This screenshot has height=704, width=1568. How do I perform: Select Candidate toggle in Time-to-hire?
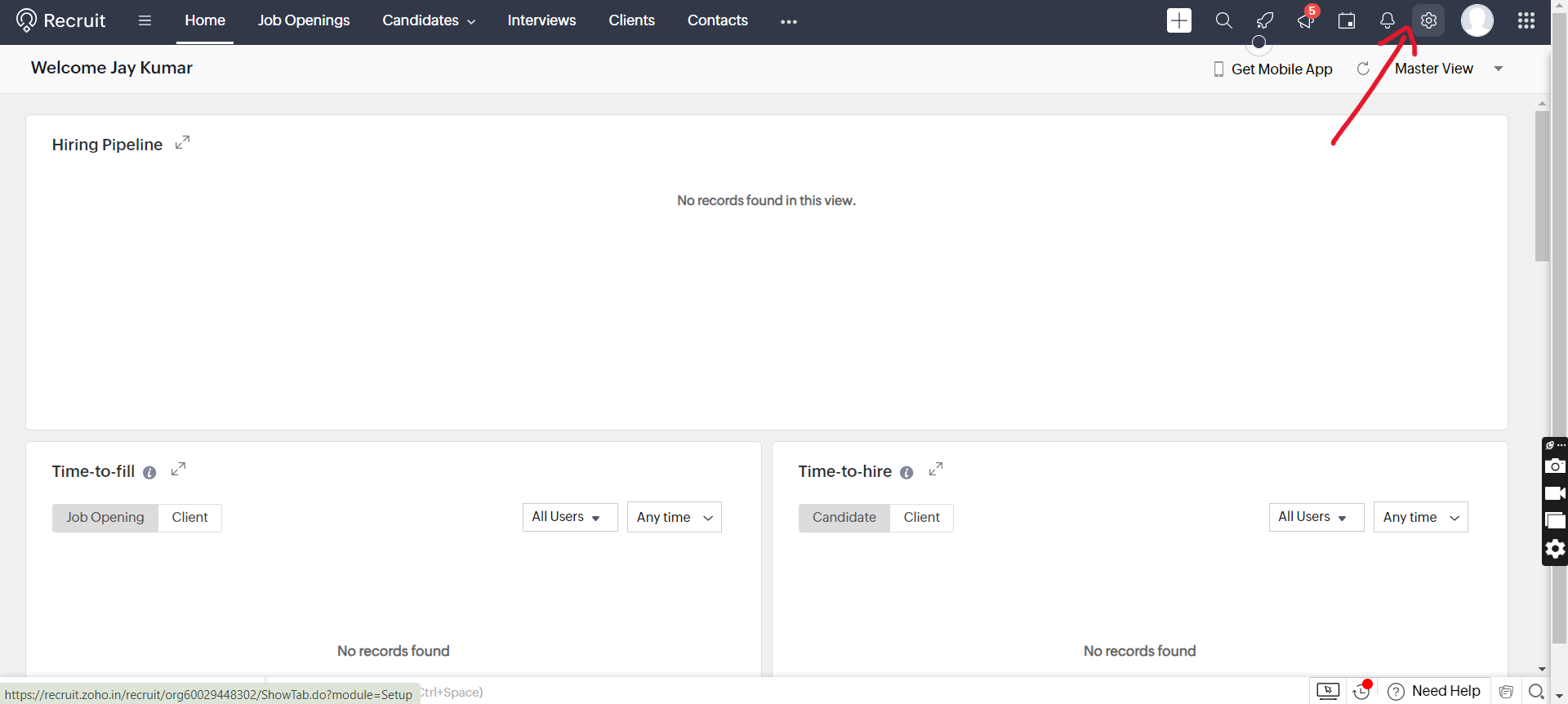pyautogui.click(x=844, y=517)
